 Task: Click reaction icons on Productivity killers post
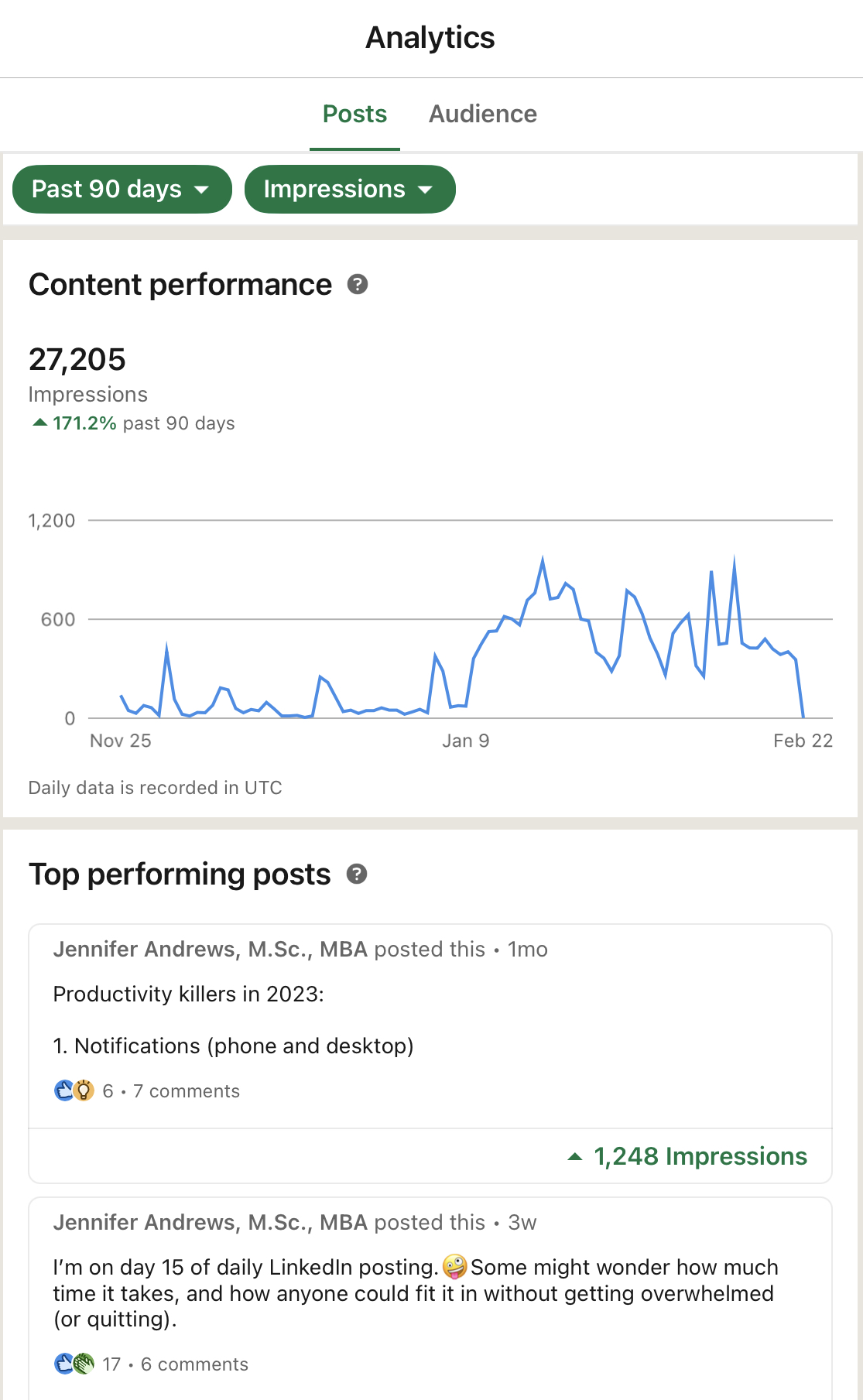(x=74, y=1090)
